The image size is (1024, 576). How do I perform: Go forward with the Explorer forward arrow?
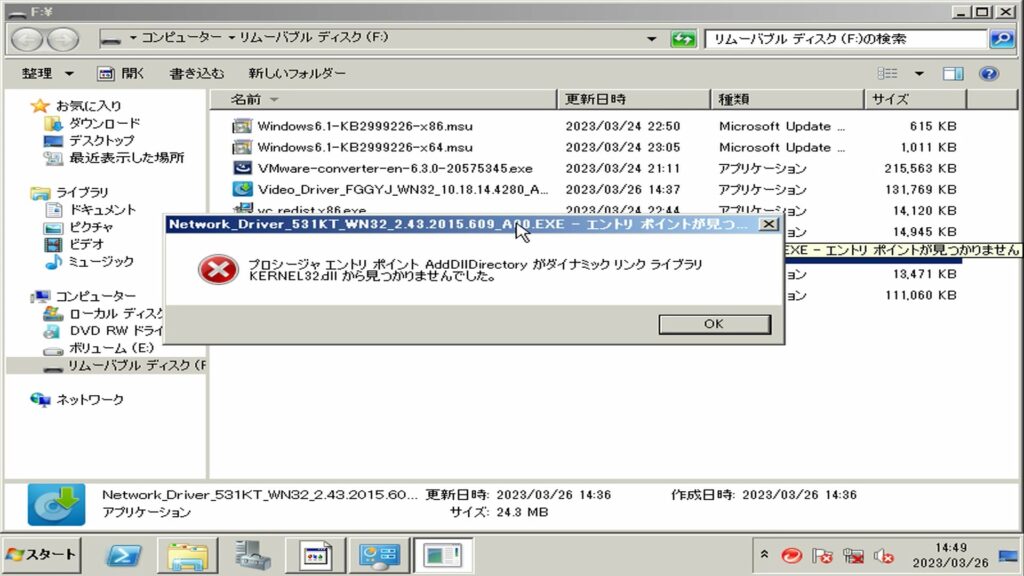(63, 39)
